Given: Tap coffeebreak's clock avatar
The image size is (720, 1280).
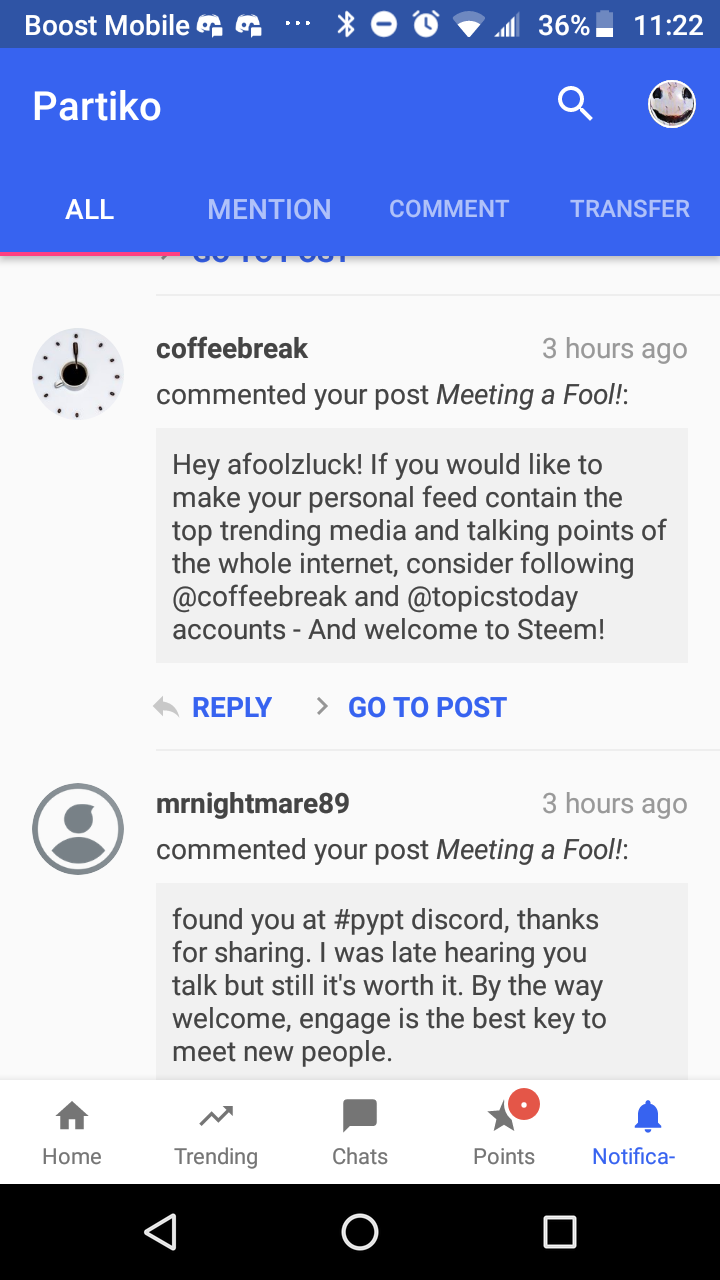Looking at the screenshot, I should point(78,373).
